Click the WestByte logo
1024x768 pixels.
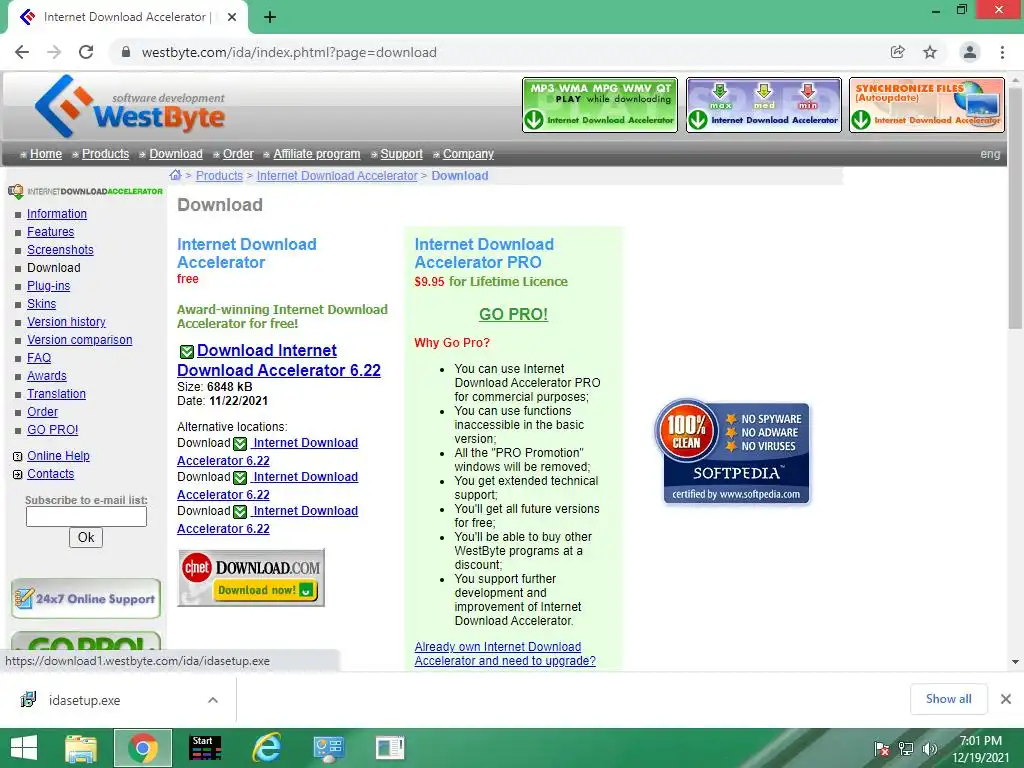(129, 106)
